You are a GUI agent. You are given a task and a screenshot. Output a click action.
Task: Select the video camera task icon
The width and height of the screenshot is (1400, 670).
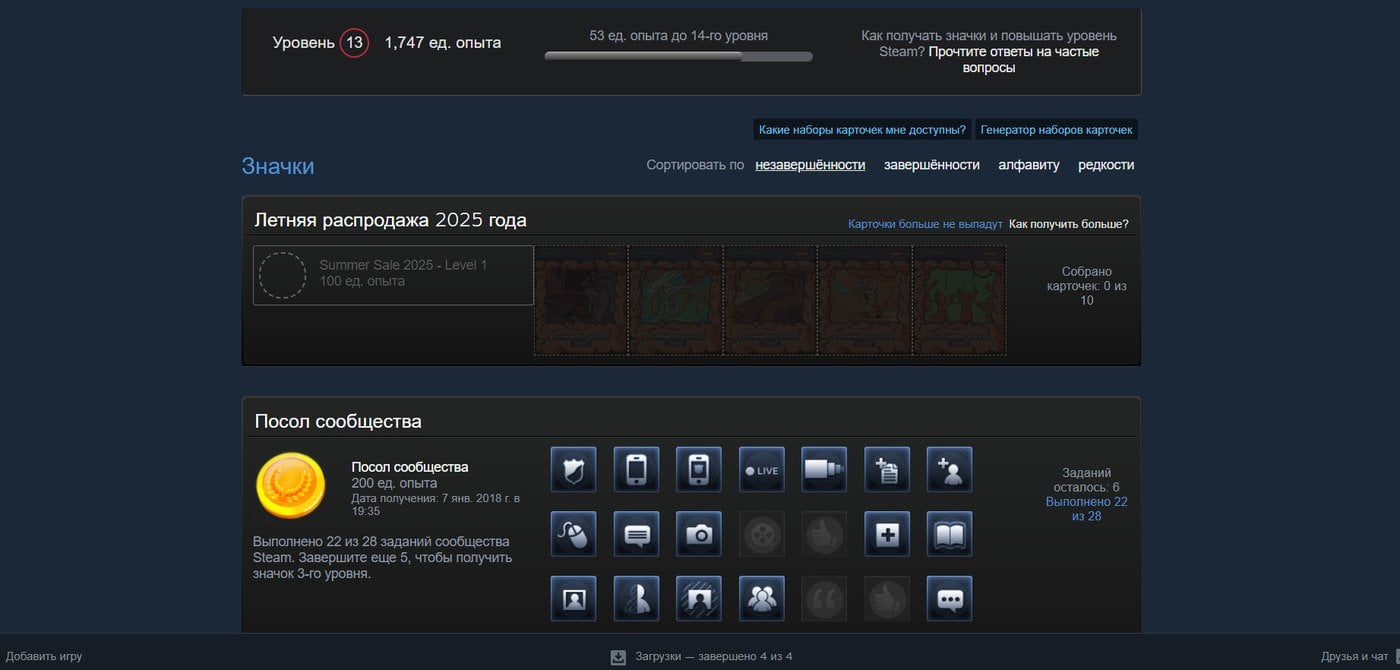(824, 470)
